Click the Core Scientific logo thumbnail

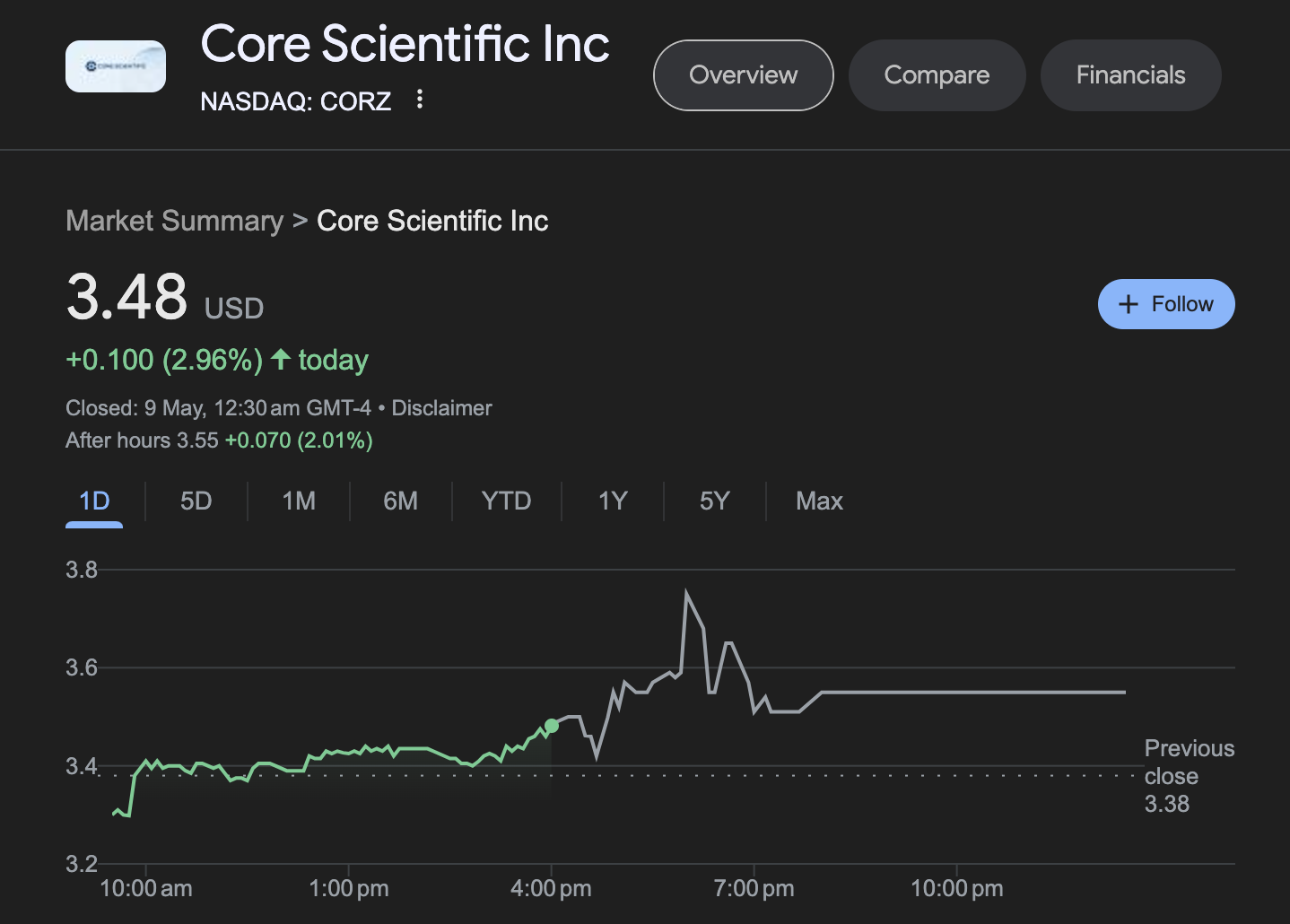point(116,66)
